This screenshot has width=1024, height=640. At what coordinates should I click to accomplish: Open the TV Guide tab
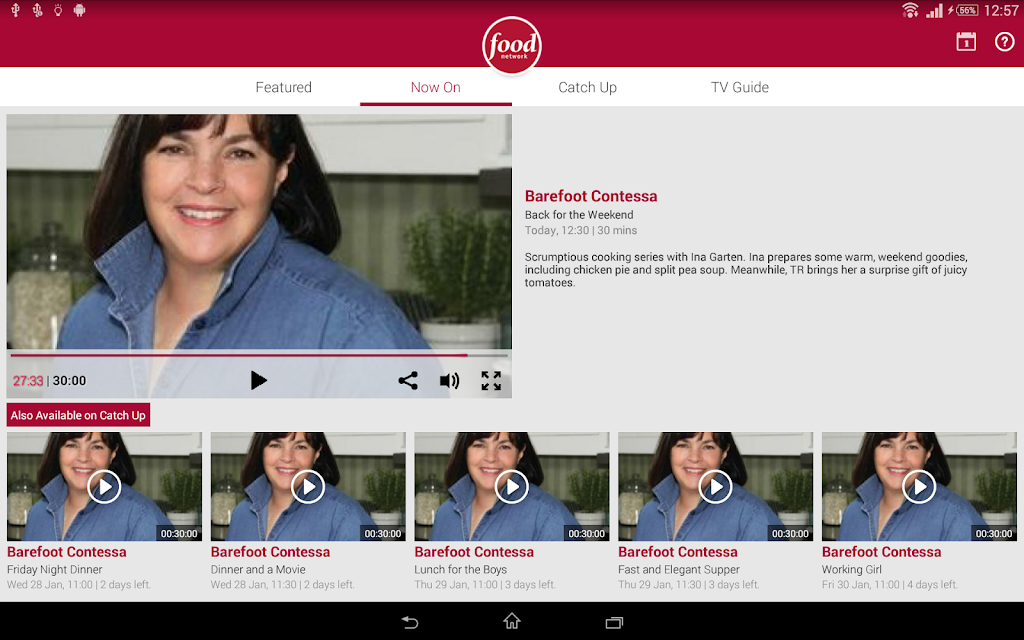(740, 87)
